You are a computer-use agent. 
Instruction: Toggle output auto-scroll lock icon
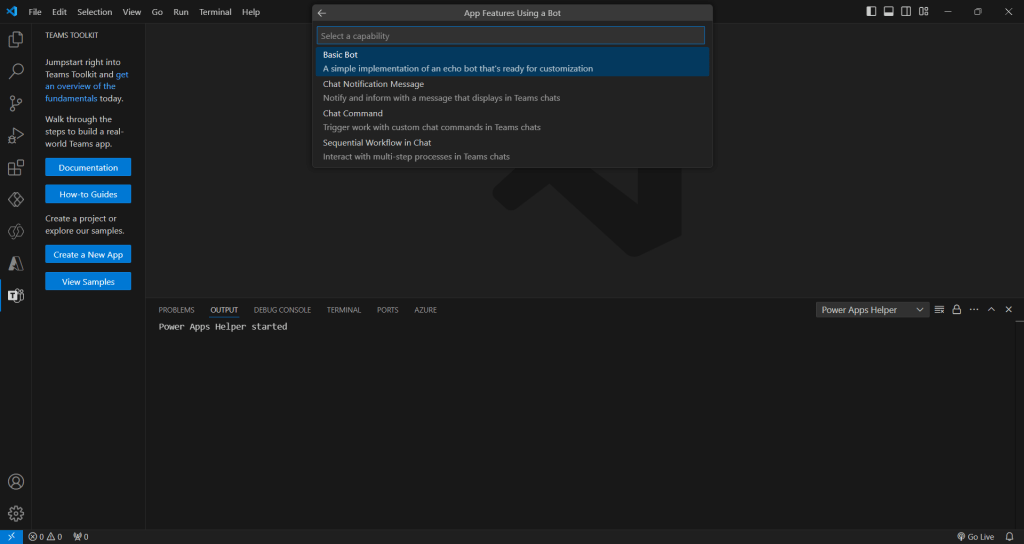point(957,310)
